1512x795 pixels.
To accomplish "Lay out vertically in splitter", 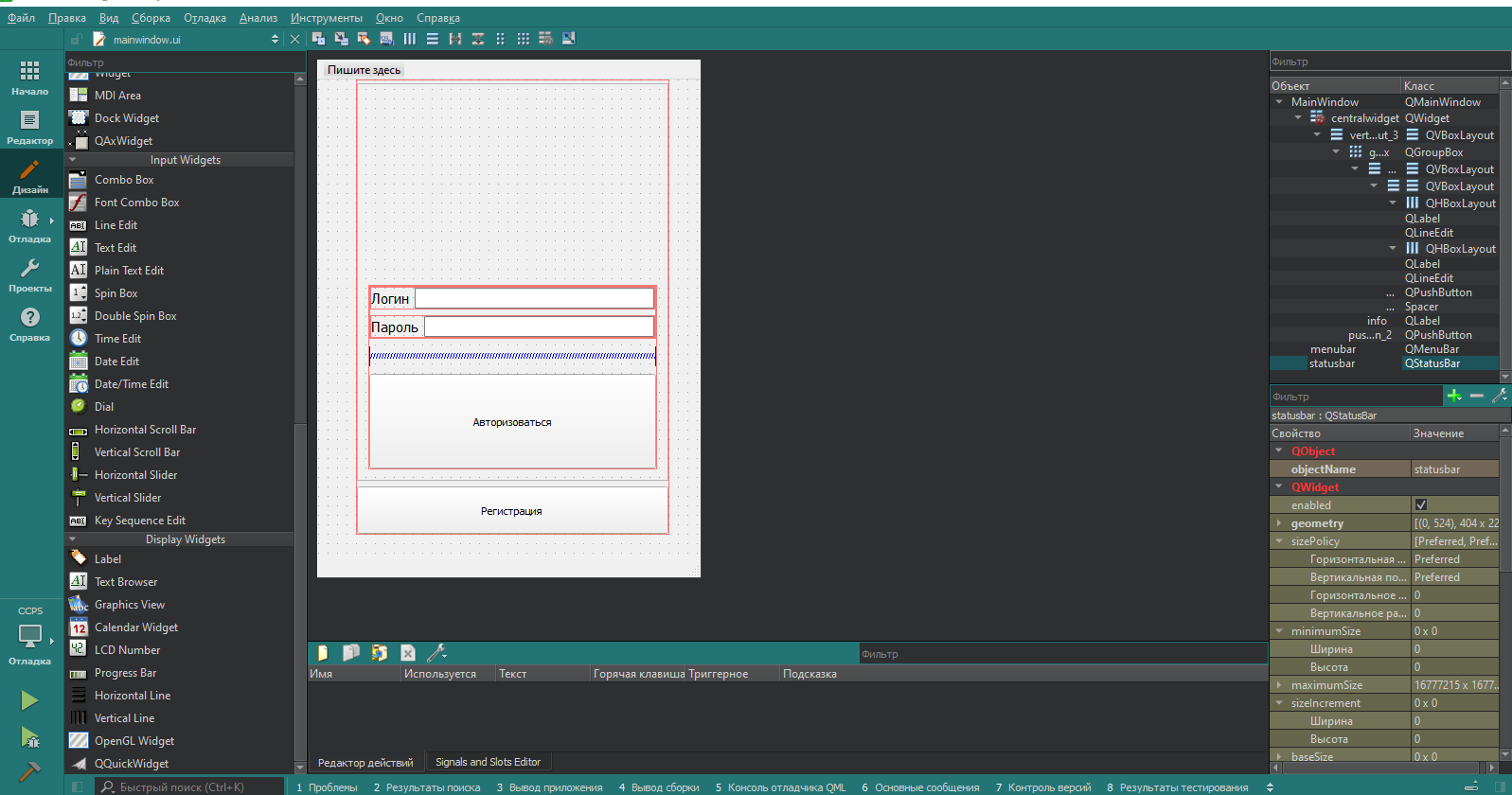I will pos(478,39).
